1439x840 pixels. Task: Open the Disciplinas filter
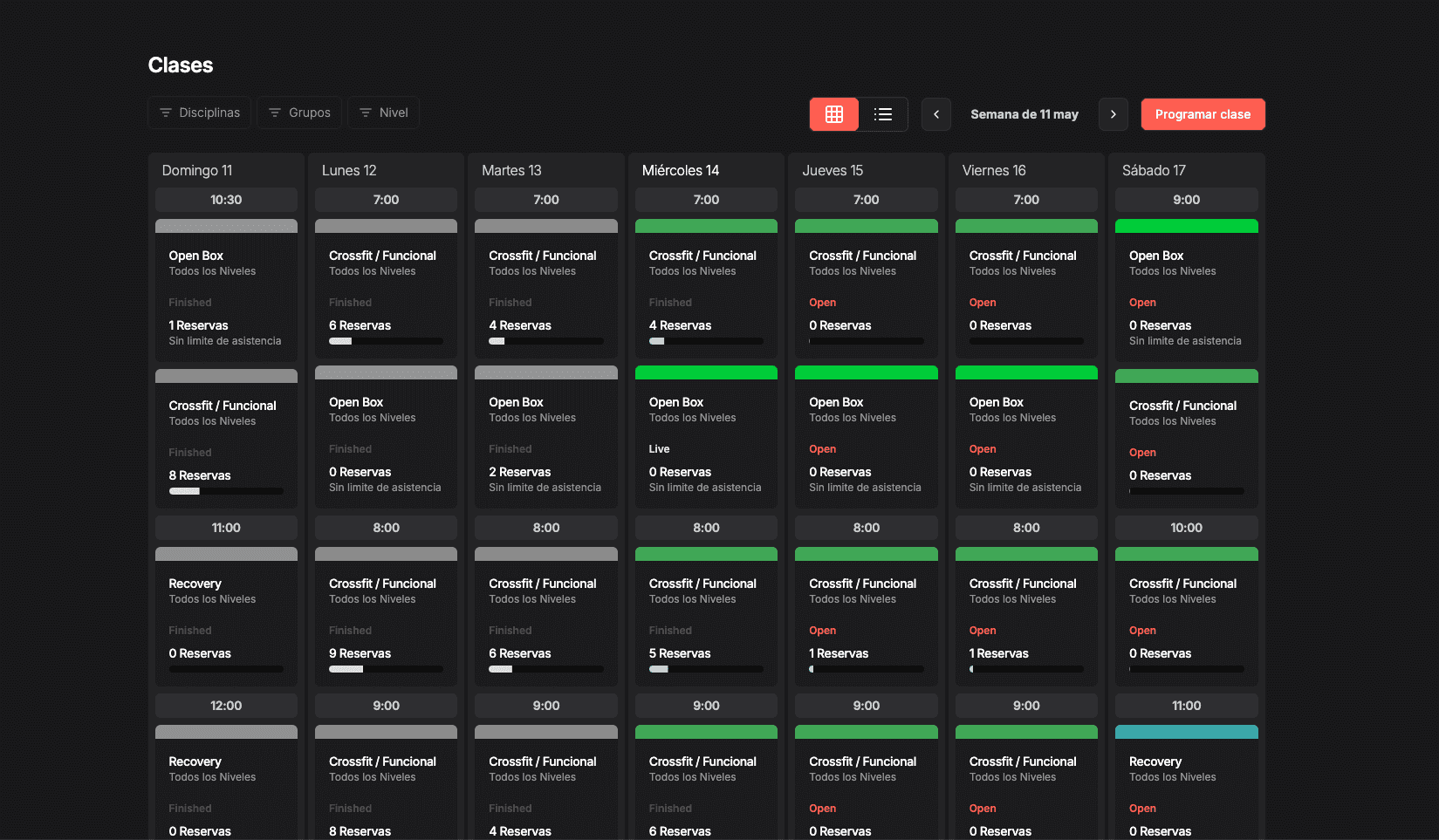pos(200,113)
